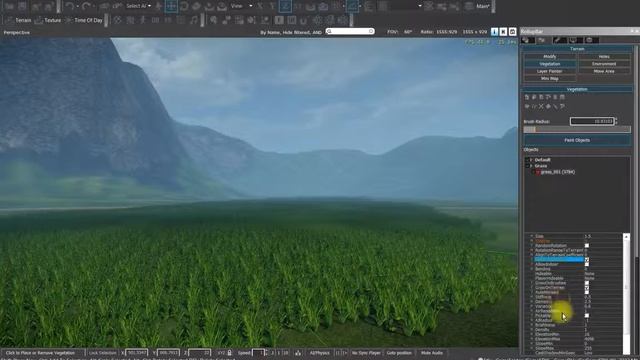Click the Brush Radius spinner arrows

pyautogui.click(x=616, y=121)
